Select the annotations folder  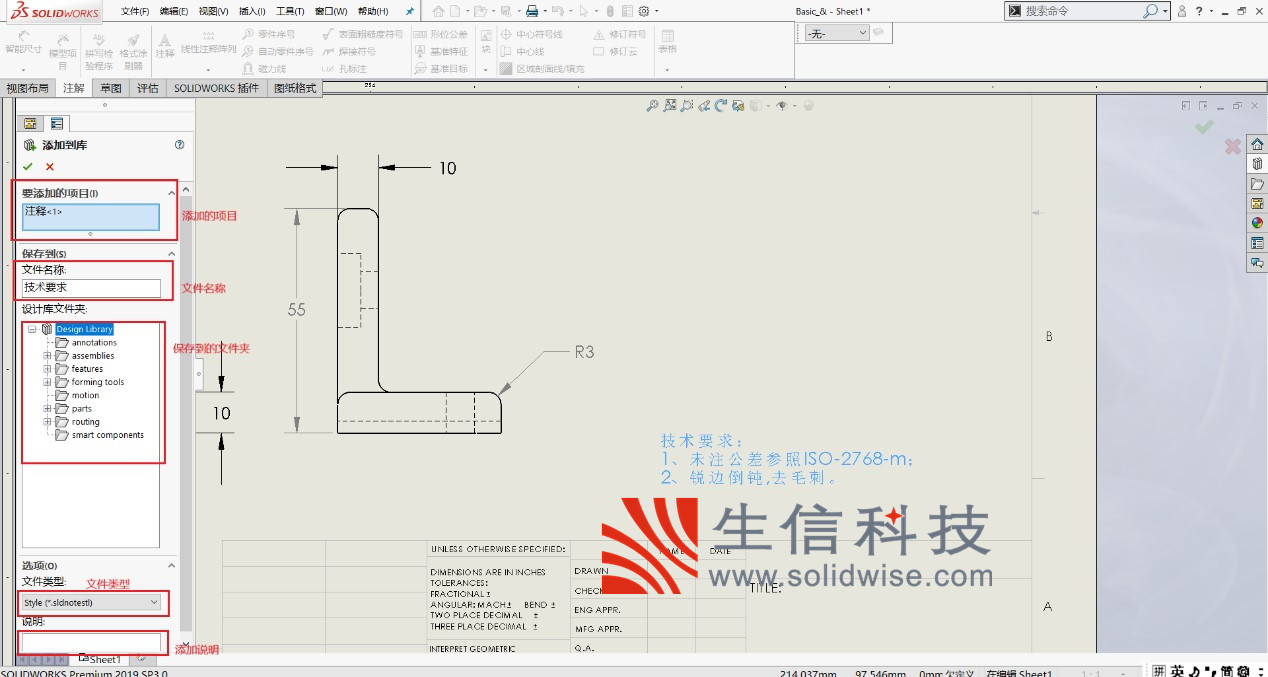point(94,343)
